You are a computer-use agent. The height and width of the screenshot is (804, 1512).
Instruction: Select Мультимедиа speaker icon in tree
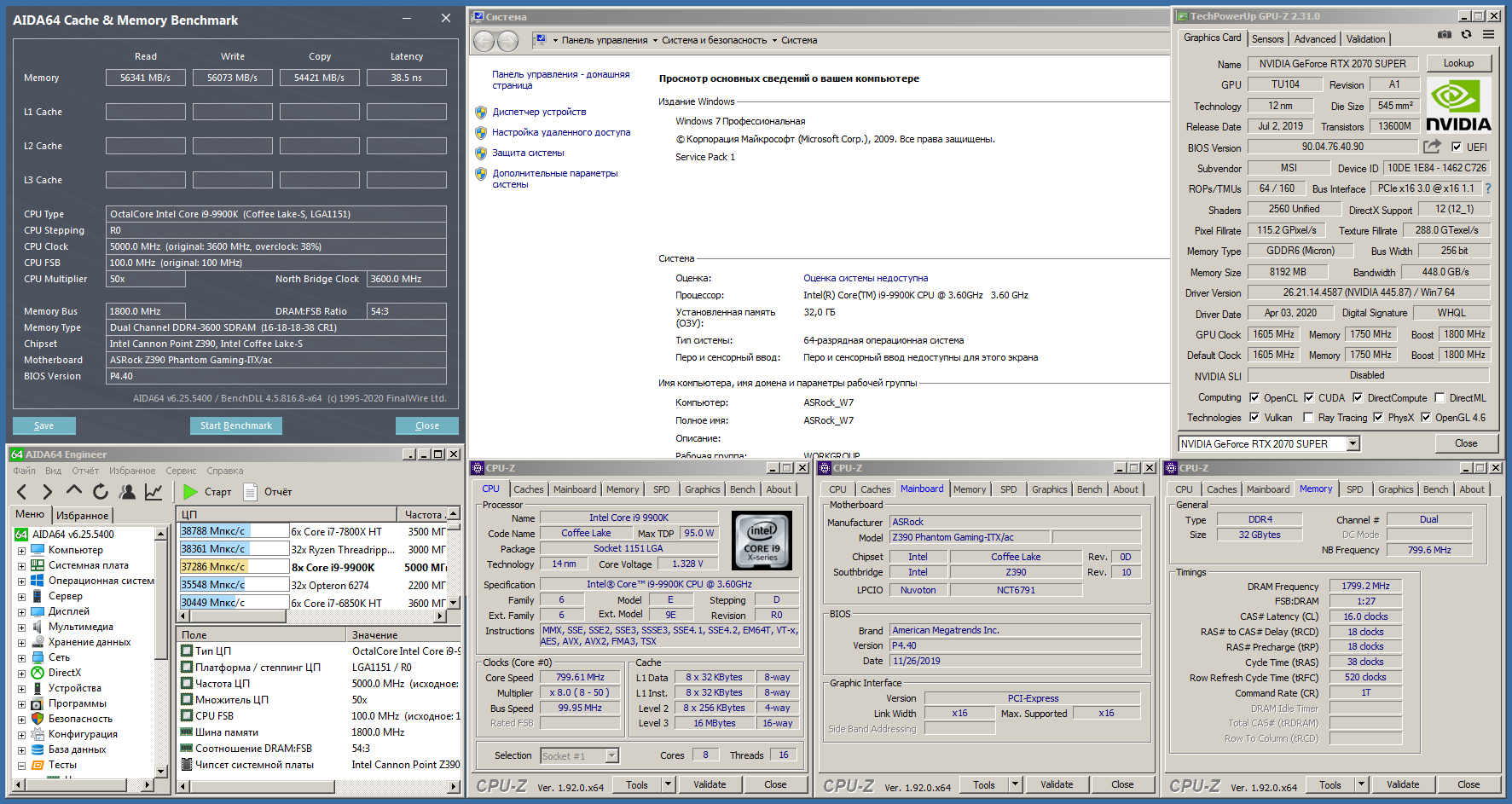tap(38, 627)
